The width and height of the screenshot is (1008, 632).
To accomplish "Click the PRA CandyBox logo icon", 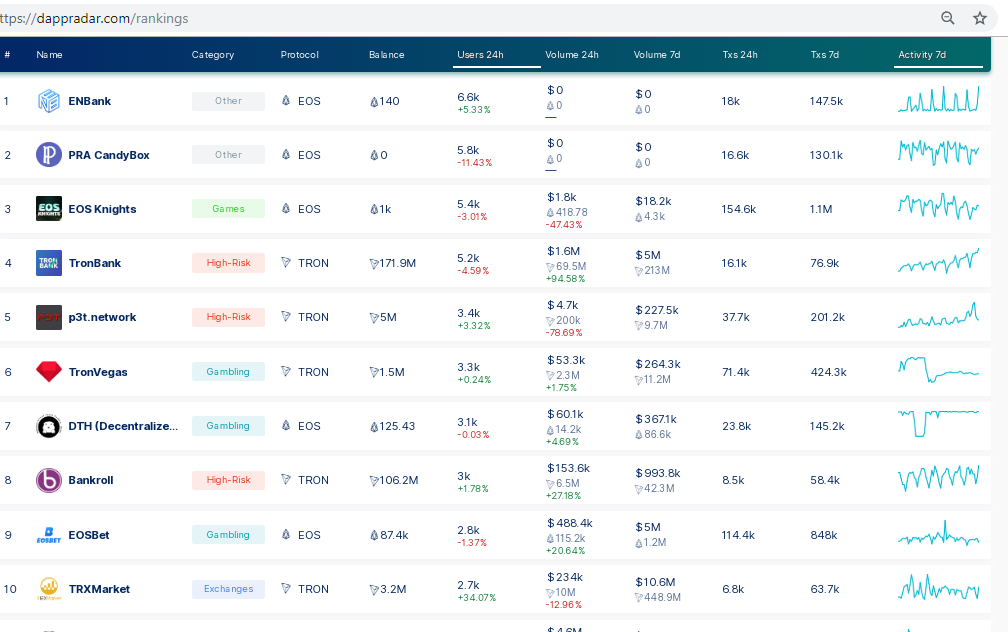I will coord(49,155).
